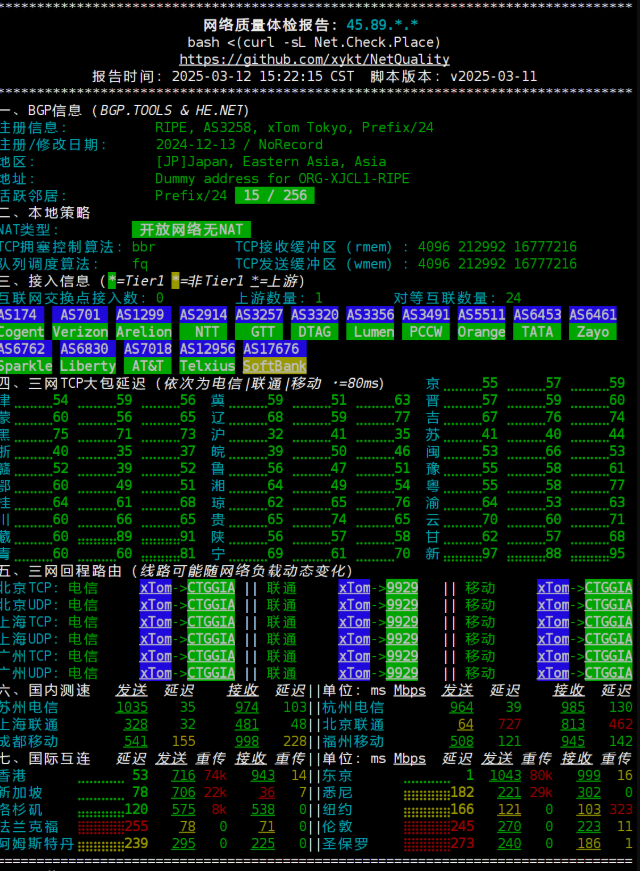Click the date 2024-12-13 / NoRecord
The height and width of the screenshot is (871, 640).
239,144
